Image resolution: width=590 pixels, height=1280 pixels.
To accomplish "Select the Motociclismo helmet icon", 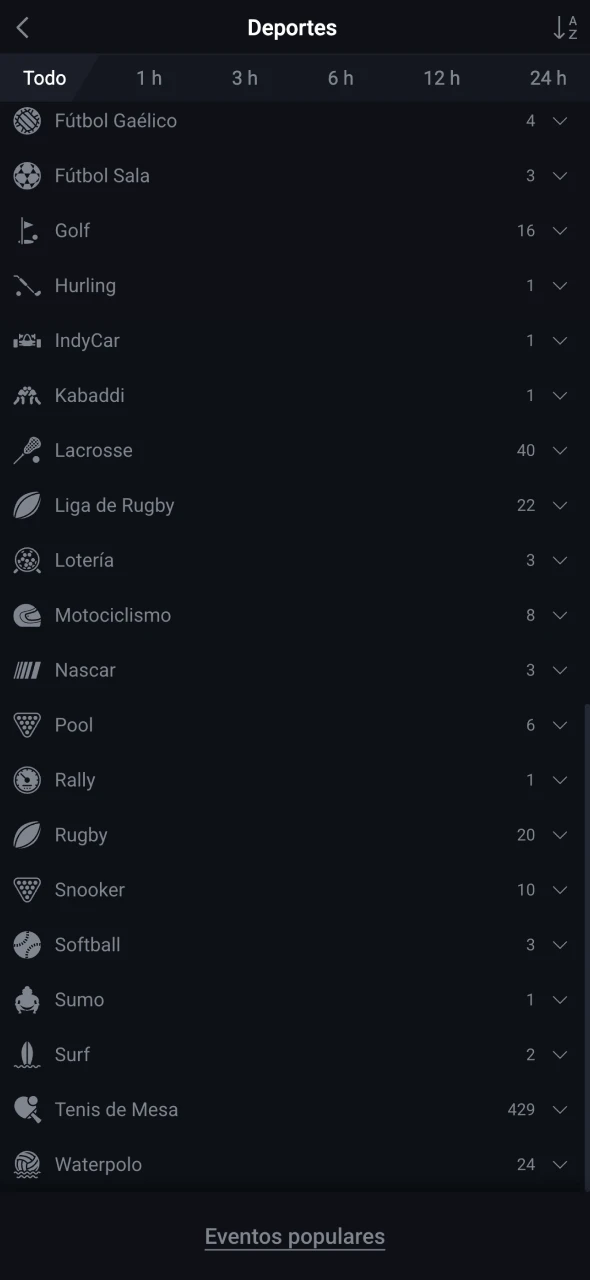I will click(x=27, y=616).
